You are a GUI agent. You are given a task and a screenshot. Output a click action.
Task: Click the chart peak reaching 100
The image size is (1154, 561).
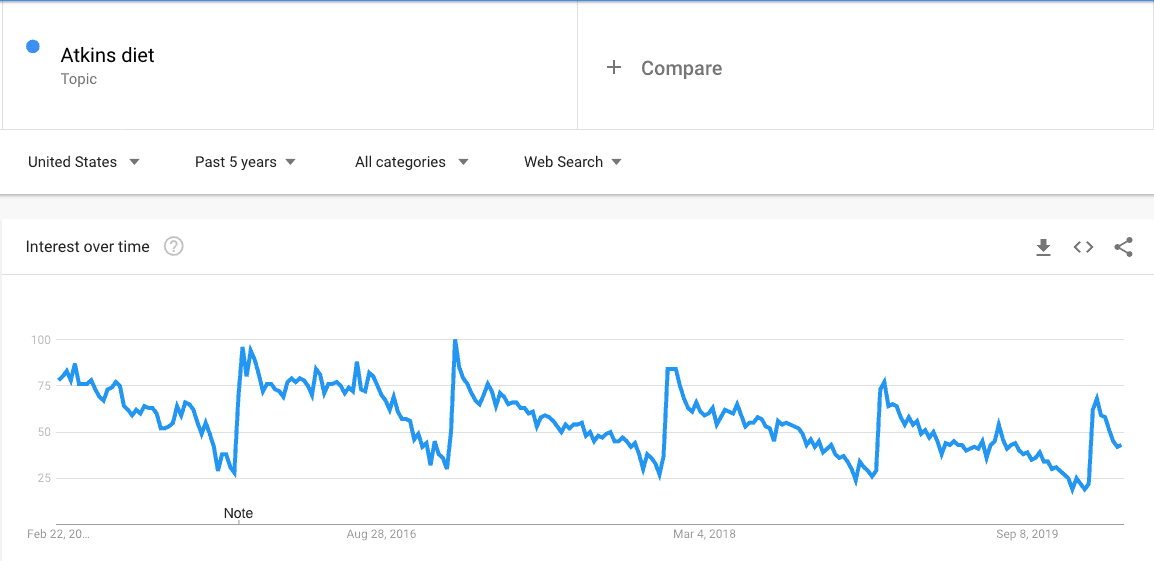coord(455,341)
